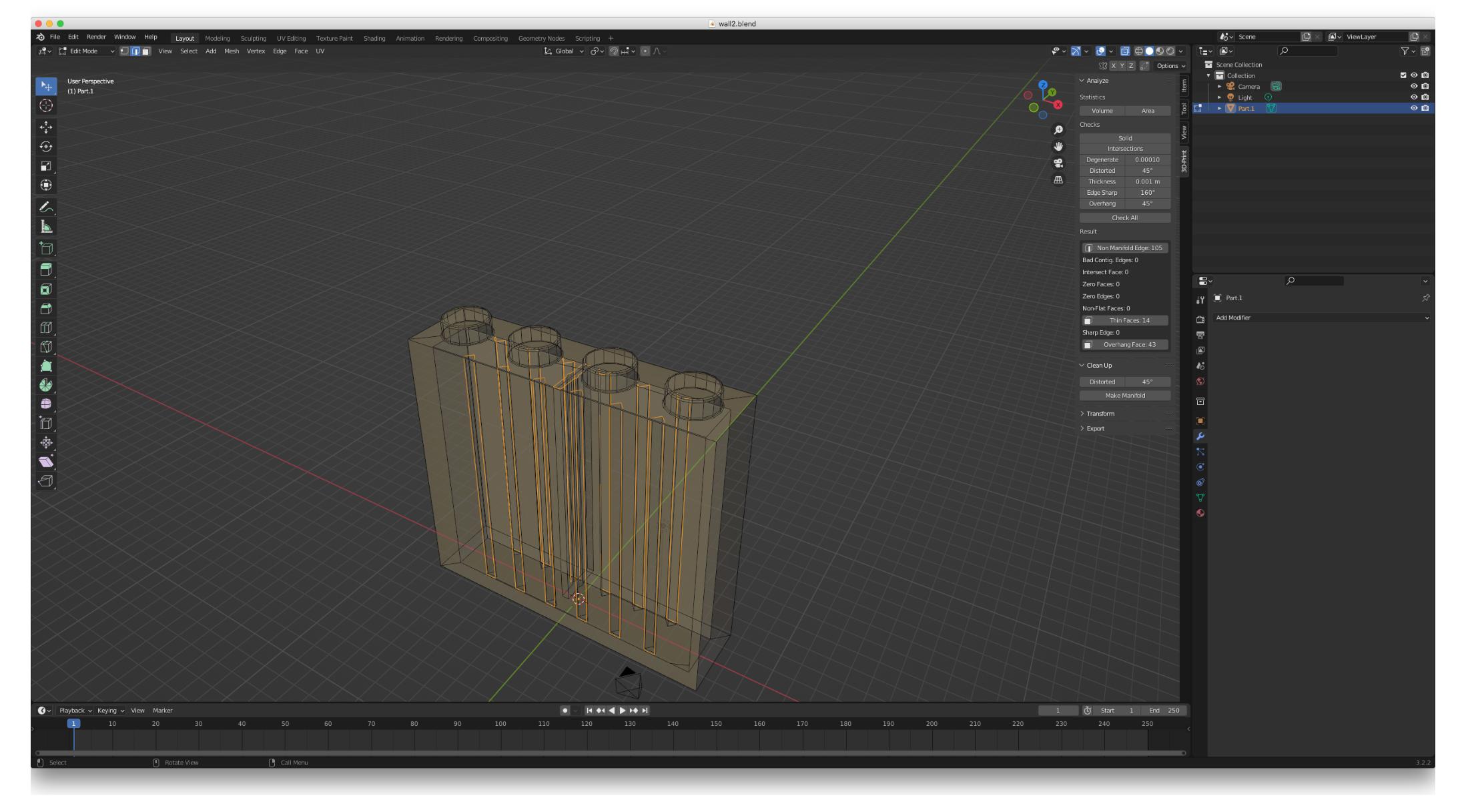Open the Add Modifier dropdown

[1322, 318]
